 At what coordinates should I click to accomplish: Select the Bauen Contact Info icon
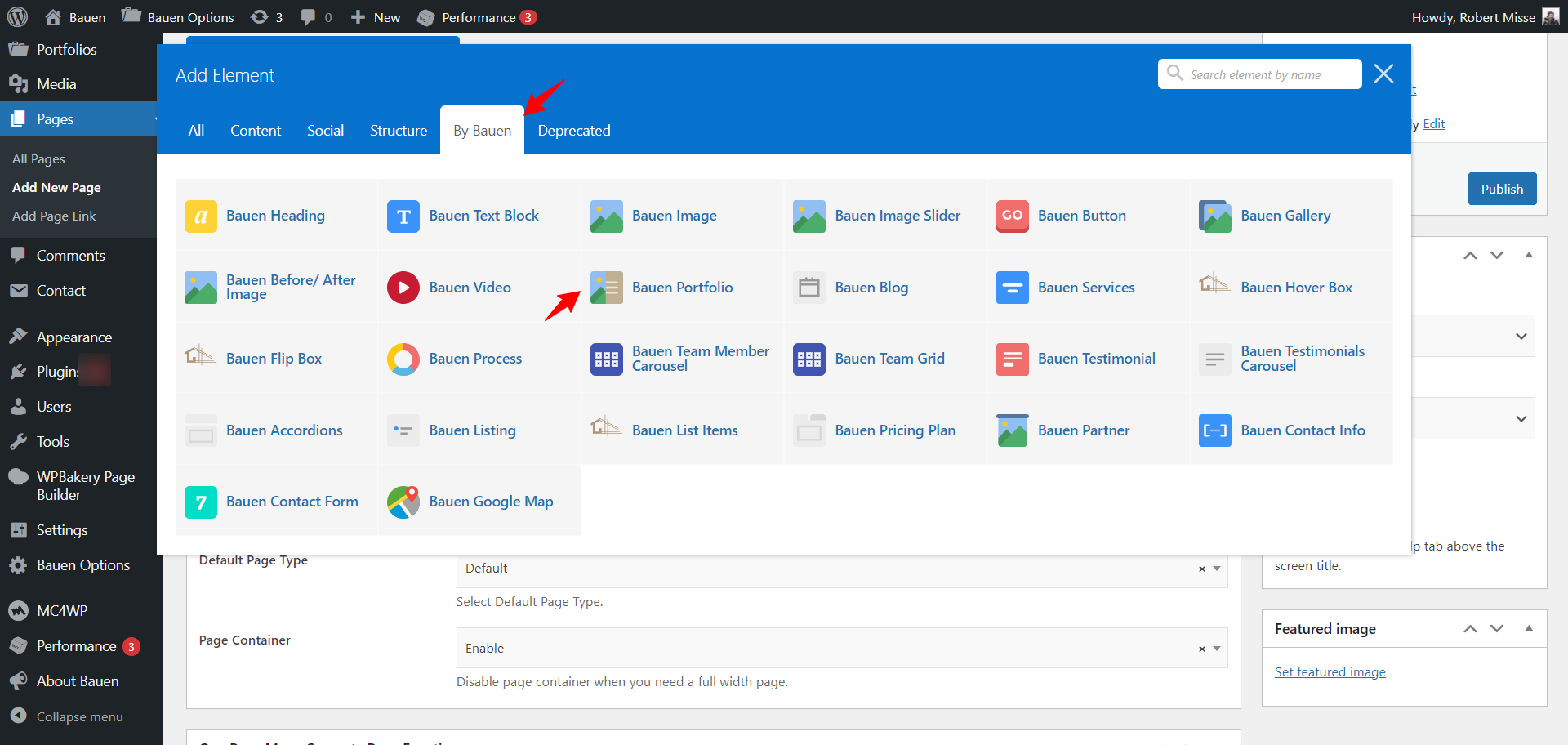pyautogui.click(x=1215, y=430)
